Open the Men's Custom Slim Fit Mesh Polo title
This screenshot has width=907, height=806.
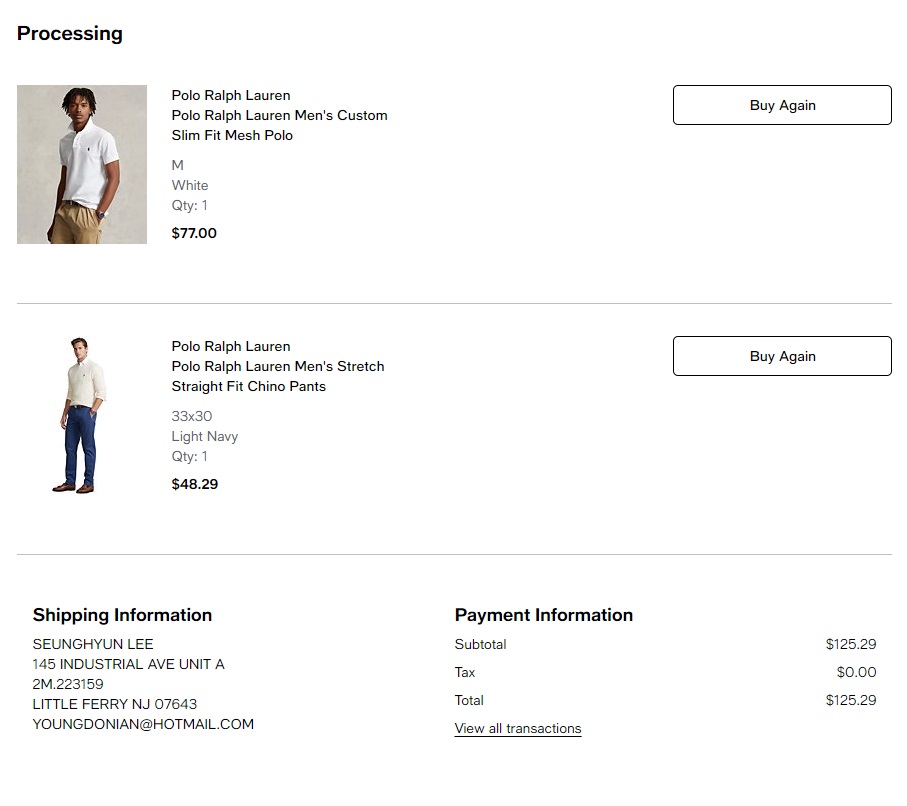[279, 125]
